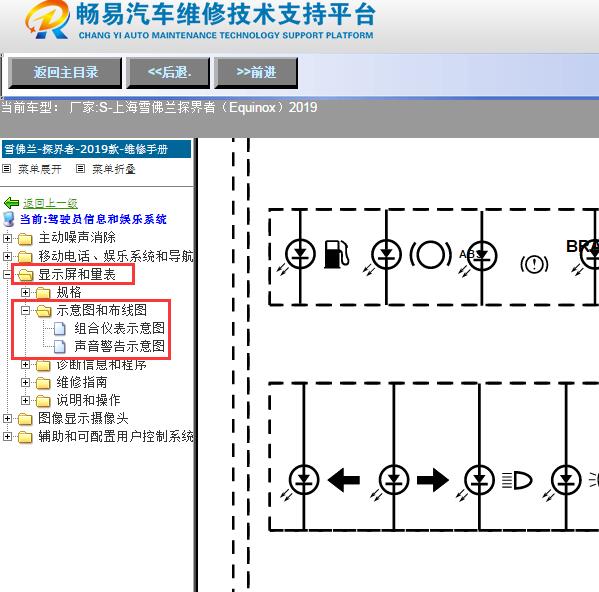Click folder icon beside 移动电话、娱乐系统和导航
This screenshot has width=599, height=592.
[25, 257]
